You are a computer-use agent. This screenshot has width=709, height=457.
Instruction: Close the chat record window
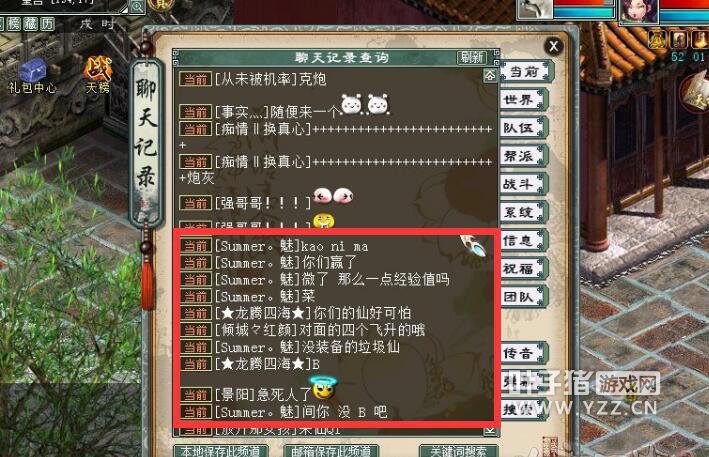[554, 46]
